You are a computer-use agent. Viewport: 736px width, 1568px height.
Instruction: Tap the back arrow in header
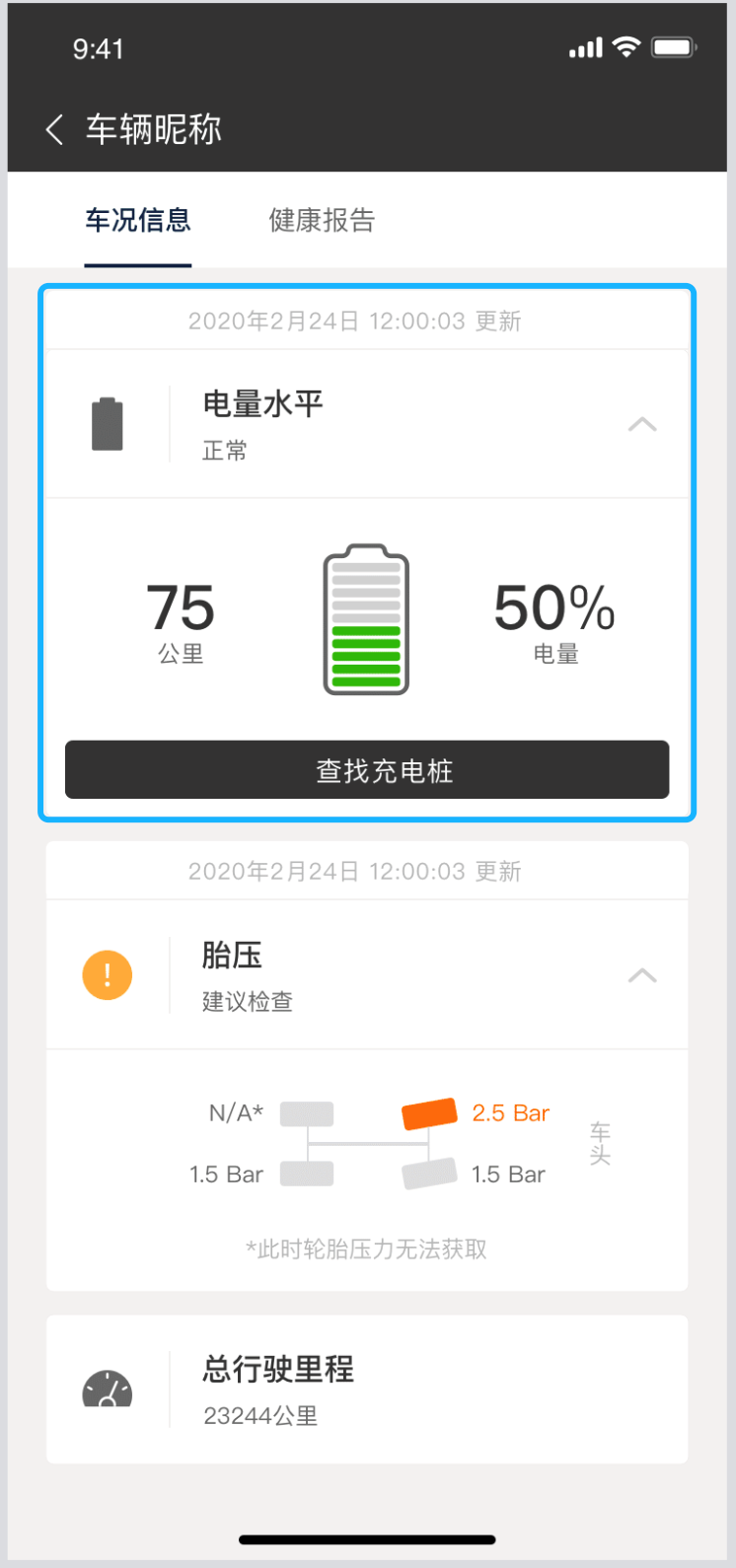pyautogui.click(x=55, y=129)
